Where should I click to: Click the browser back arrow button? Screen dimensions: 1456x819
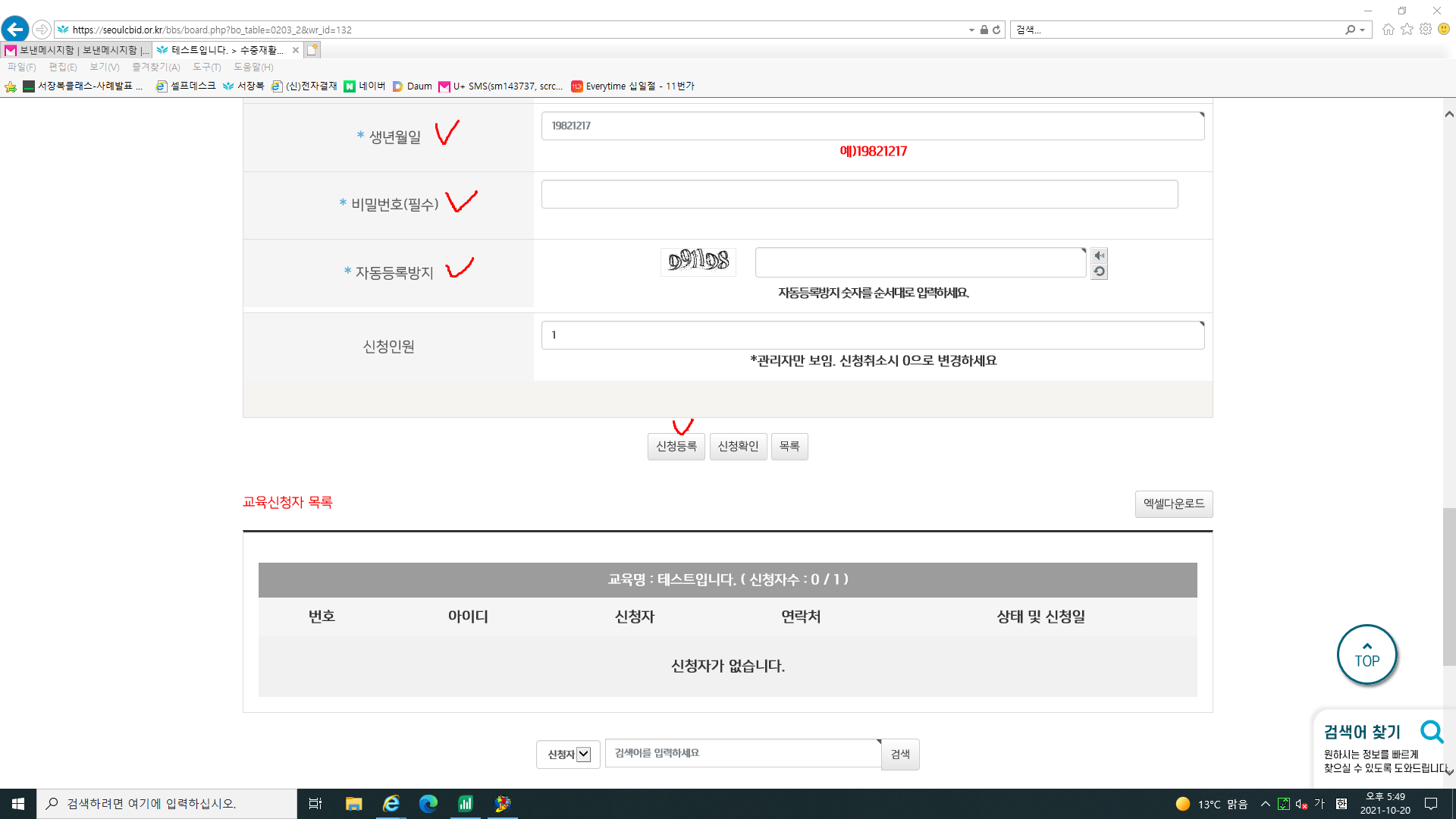point(15,30)
